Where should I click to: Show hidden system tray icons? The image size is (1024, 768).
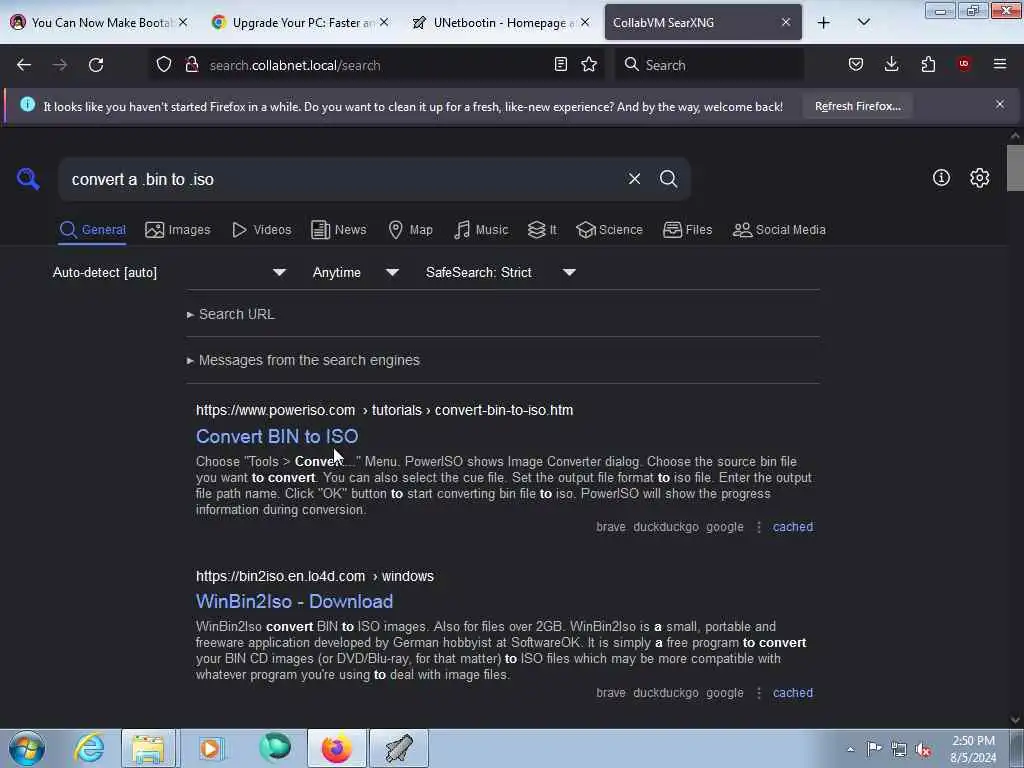coord(850,749)
